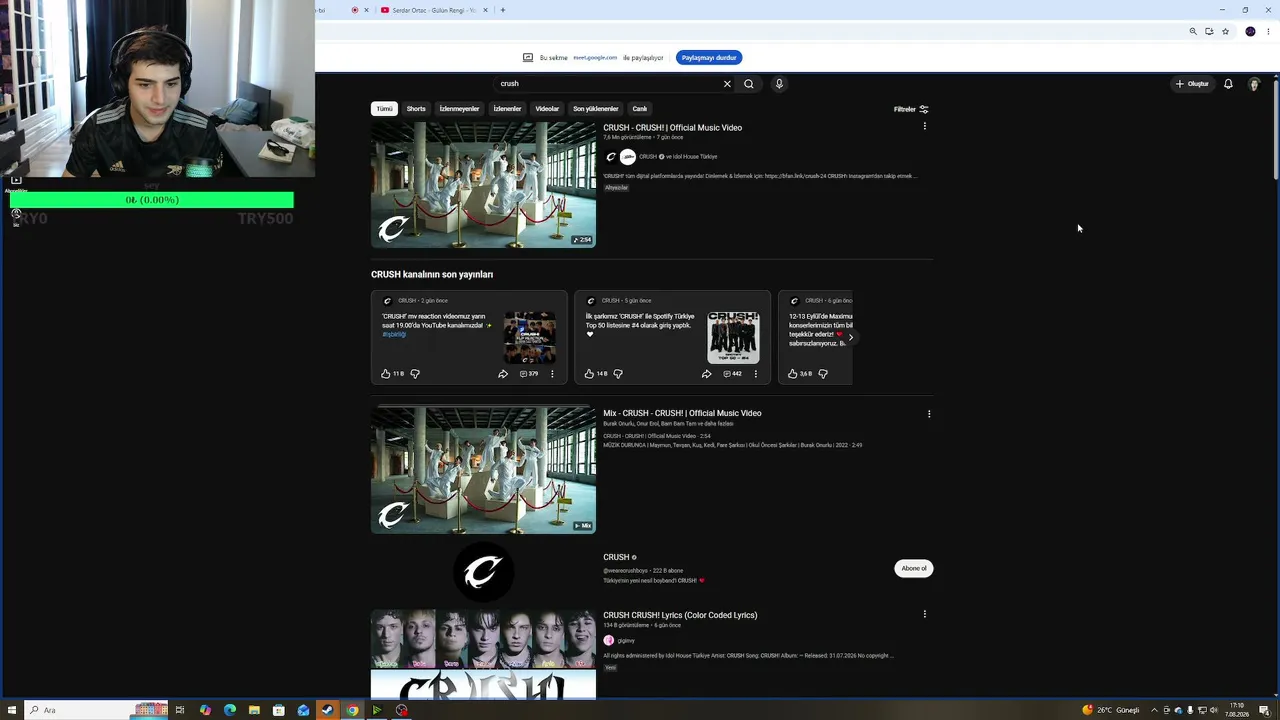Open the Mix - CRUSH - CRUSH! title
The width and height of the screenshot is (1280, 720).
(682, 413)
